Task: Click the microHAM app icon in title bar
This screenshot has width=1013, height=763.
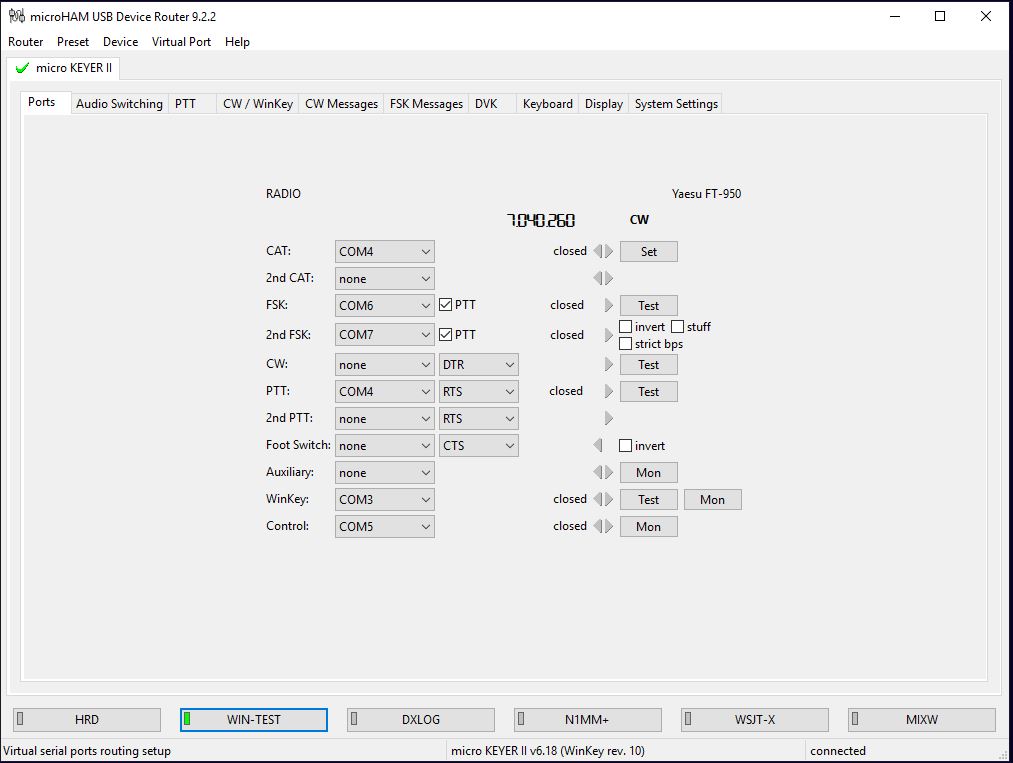Action: (17, 16)
